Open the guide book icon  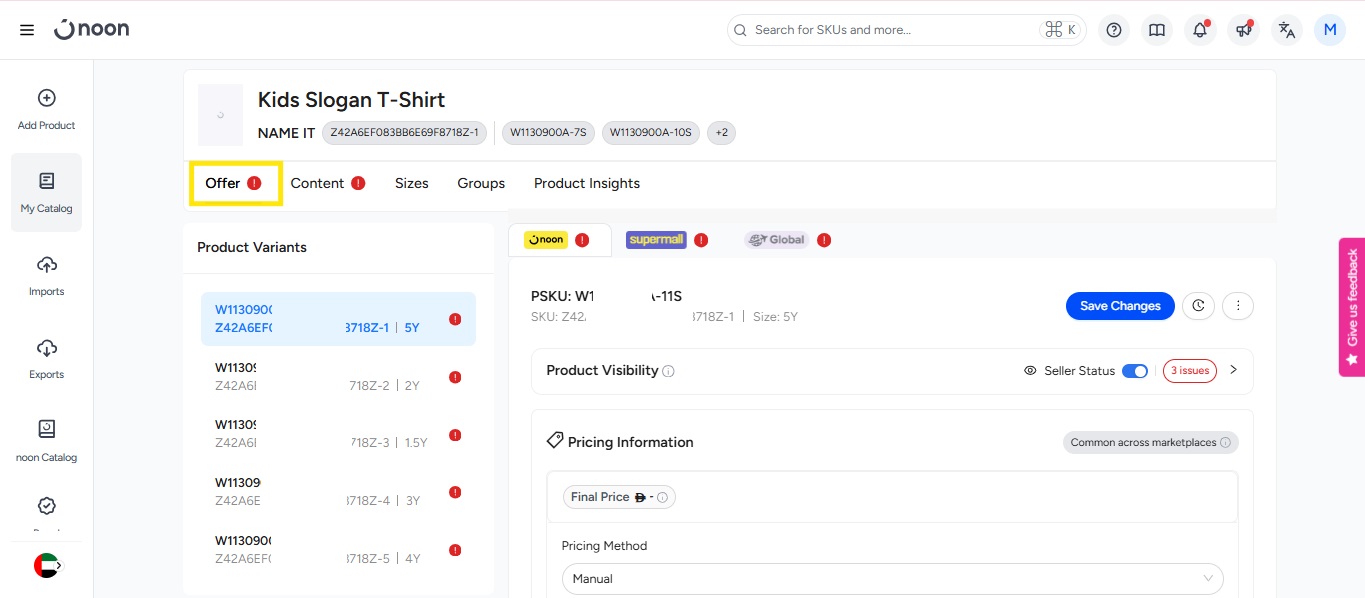(x=1157, y=30)
